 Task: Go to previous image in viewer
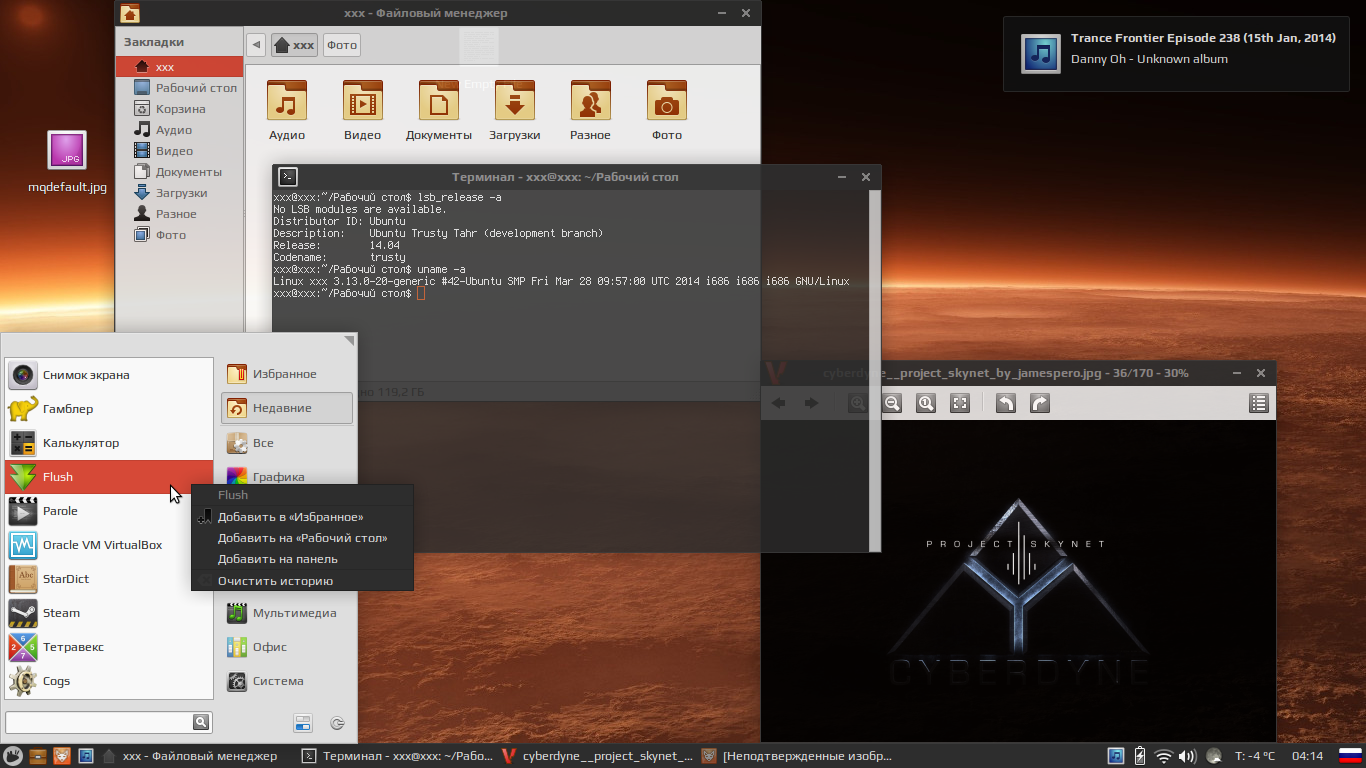point(778,403)
